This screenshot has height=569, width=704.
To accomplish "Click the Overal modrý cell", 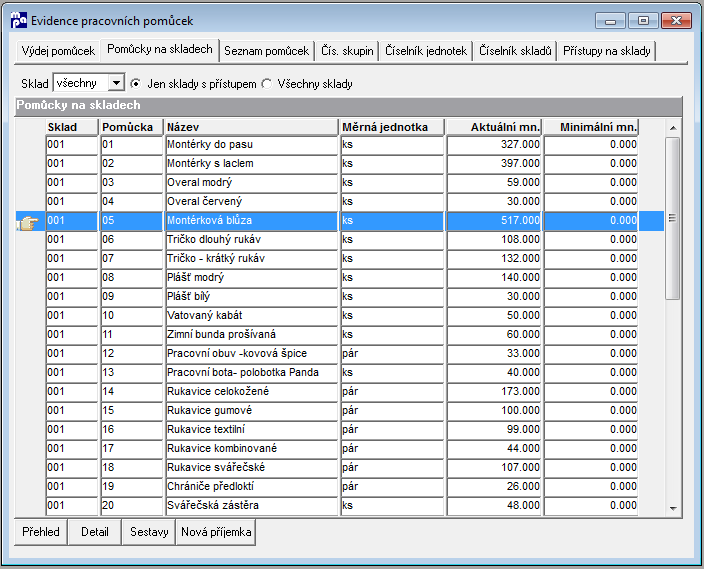I will [251, 182].
